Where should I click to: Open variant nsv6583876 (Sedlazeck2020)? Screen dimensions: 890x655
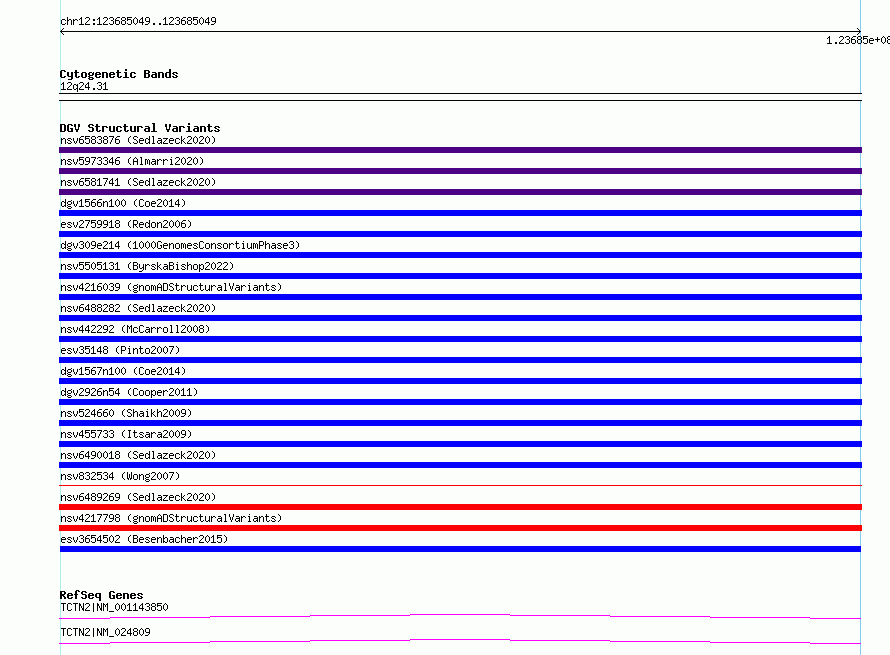point(138,140)
